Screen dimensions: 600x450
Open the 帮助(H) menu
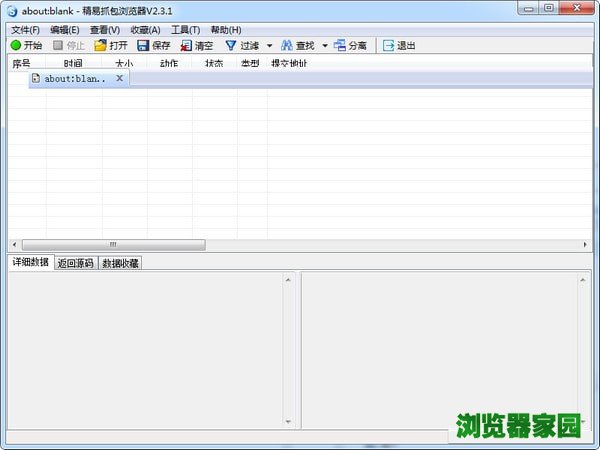(x=226, y=30)
